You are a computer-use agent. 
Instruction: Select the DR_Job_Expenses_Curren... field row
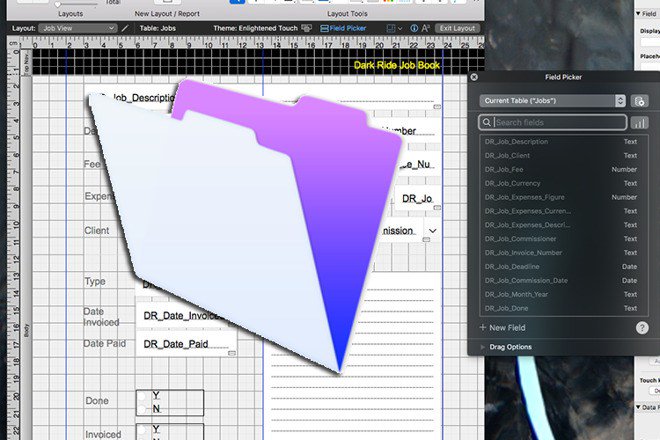pos(563,211)
